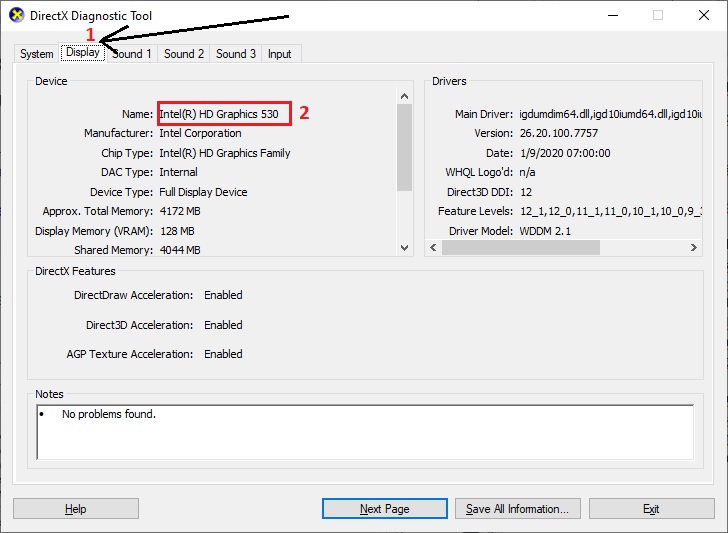
Task: Open the Sound 2 tab
Action: click(184, 54)
